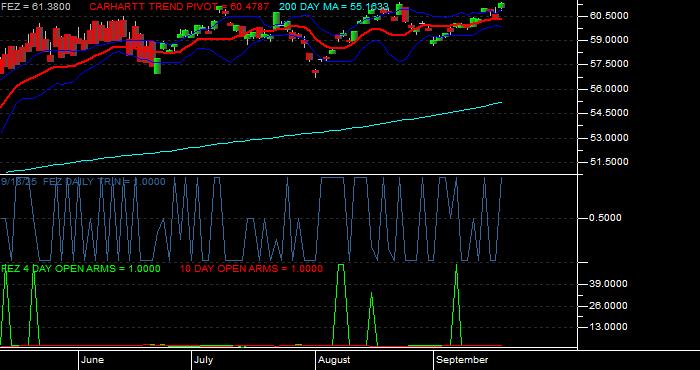The image size is (700, 370).
Task: Click the 200 DAY MA = 55.1633 label
Action: pyautogui.click(x=334, y=7)
